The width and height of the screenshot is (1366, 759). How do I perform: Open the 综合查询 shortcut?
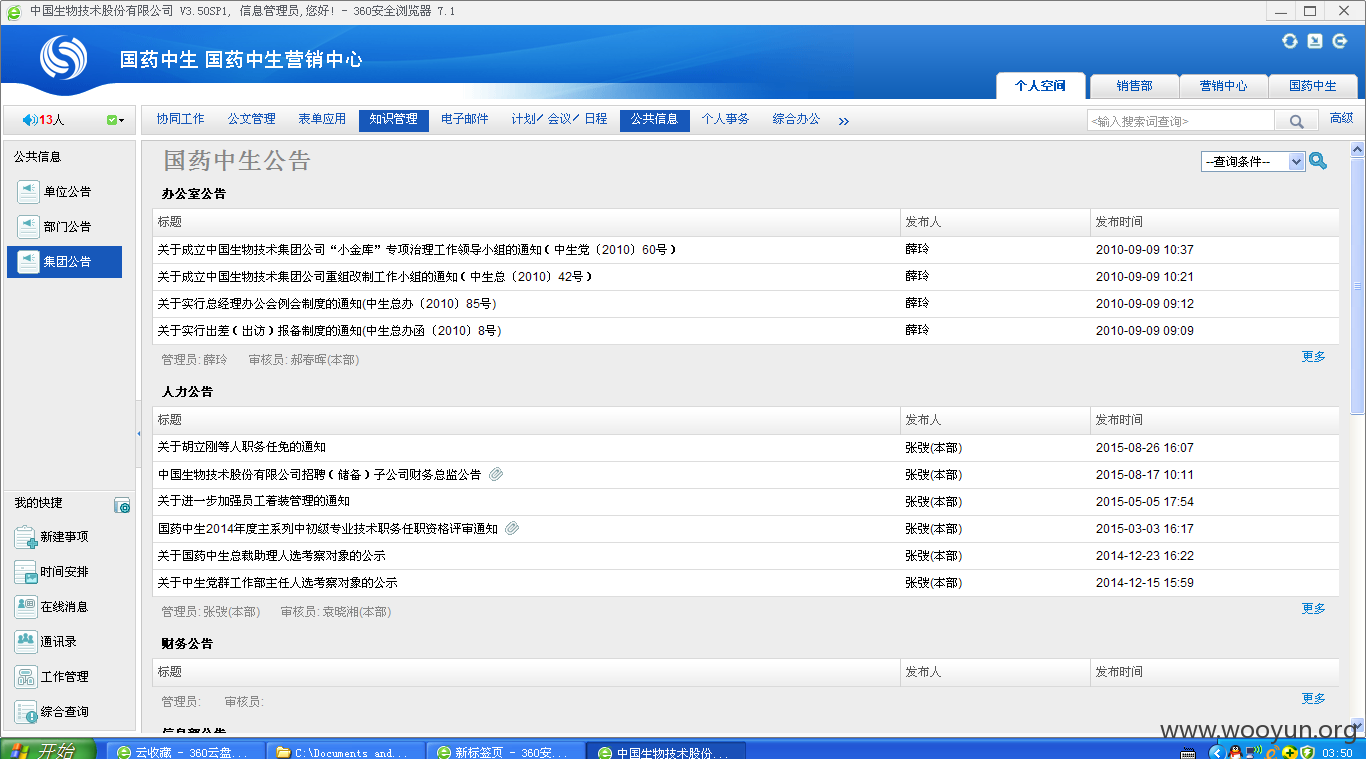52,712
